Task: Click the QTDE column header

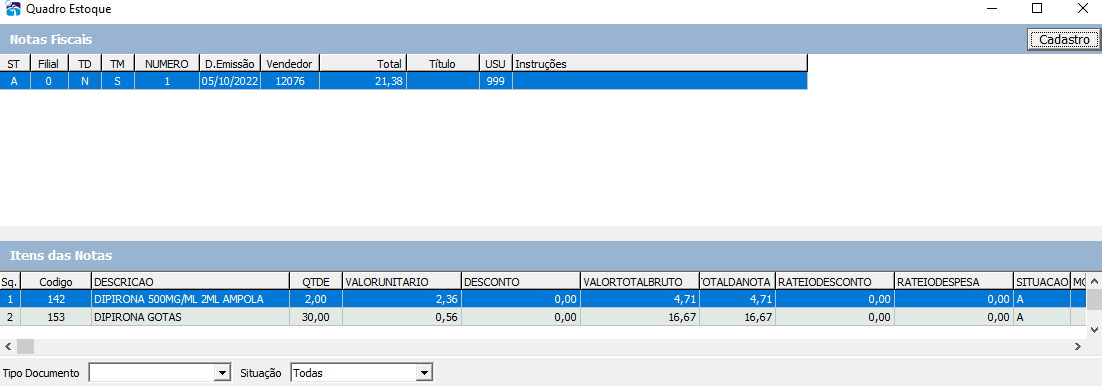Action: pos(316,281)
